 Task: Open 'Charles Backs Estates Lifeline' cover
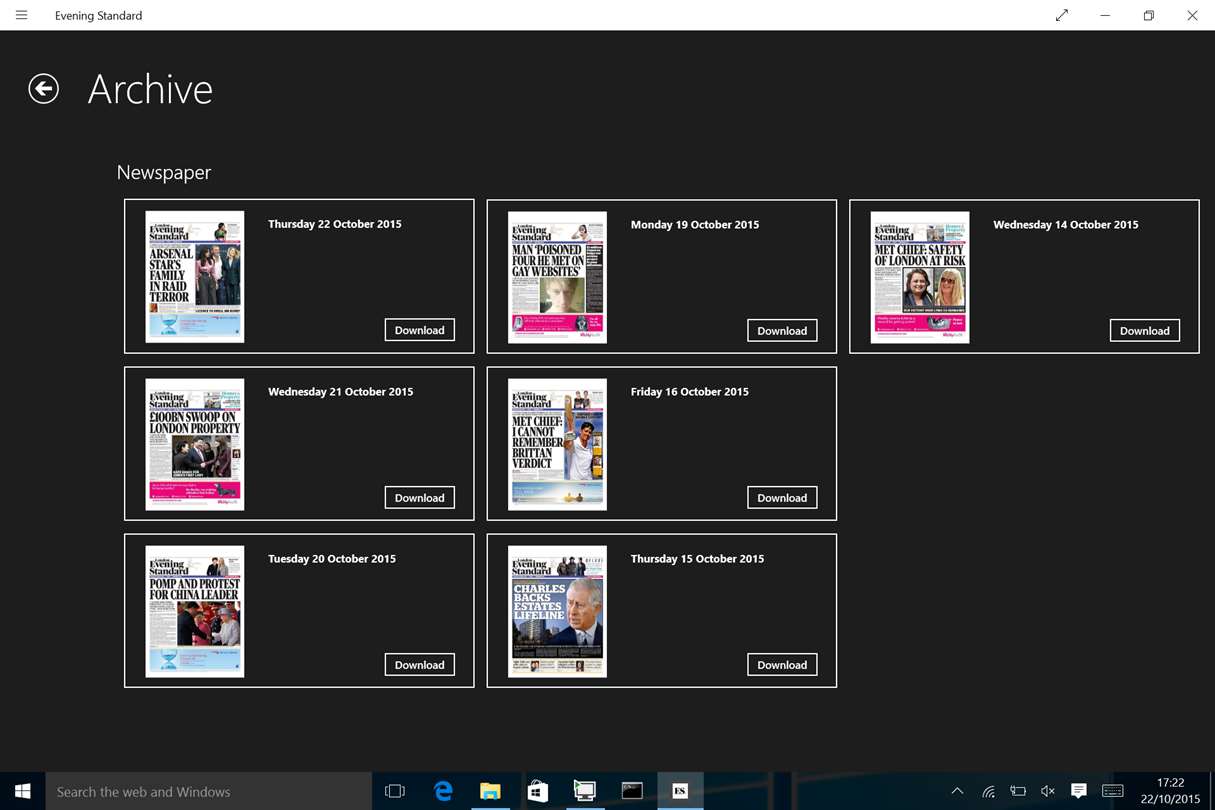pos(557,611)
